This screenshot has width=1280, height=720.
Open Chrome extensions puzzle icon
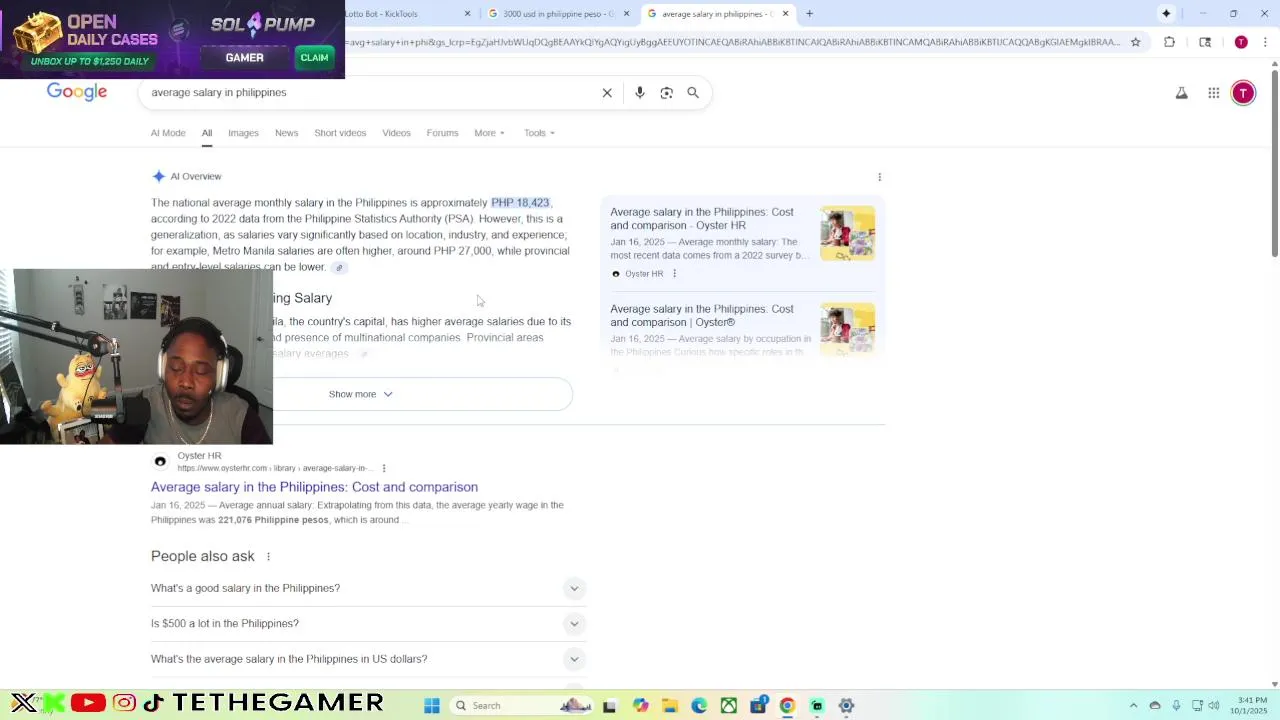[1169, 42]
